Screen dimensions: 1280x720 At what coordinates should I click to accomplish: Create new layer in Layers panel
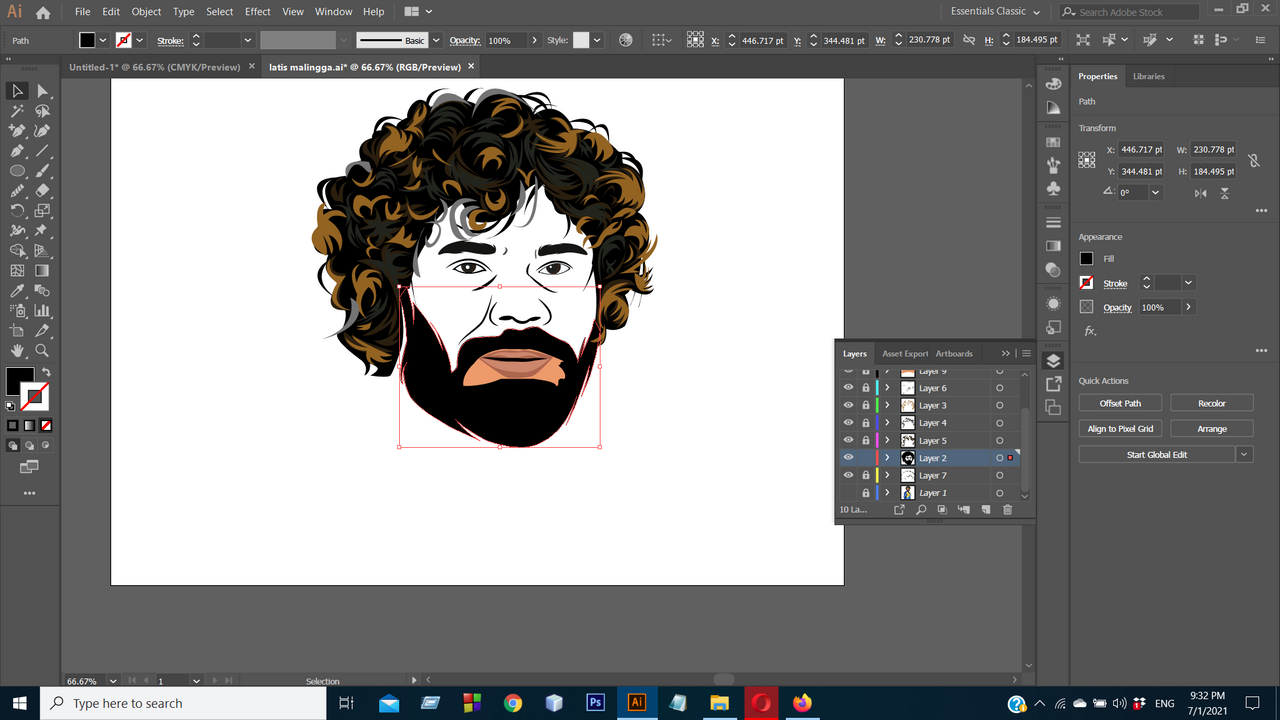(x=985, y=510)
